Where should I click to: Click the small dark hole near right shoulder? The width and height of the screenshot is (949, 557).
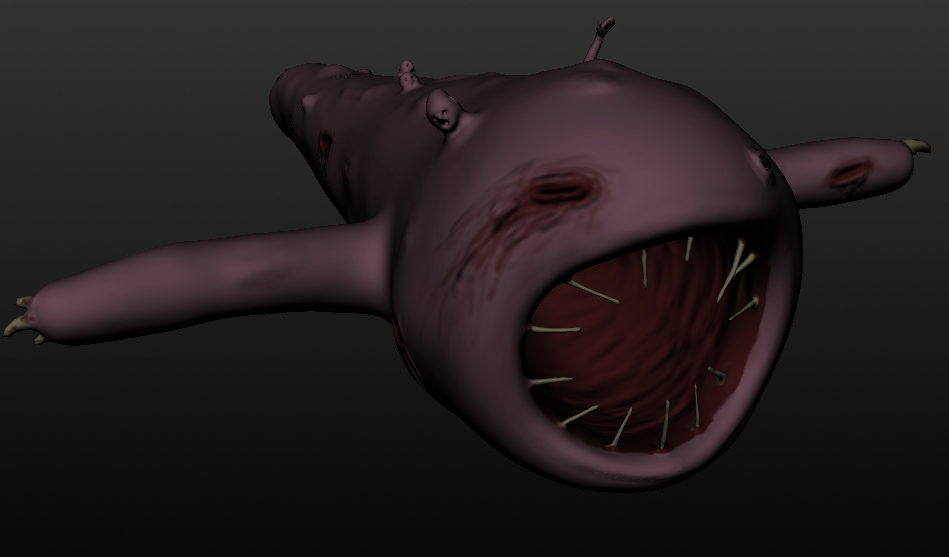click(766, 160)
